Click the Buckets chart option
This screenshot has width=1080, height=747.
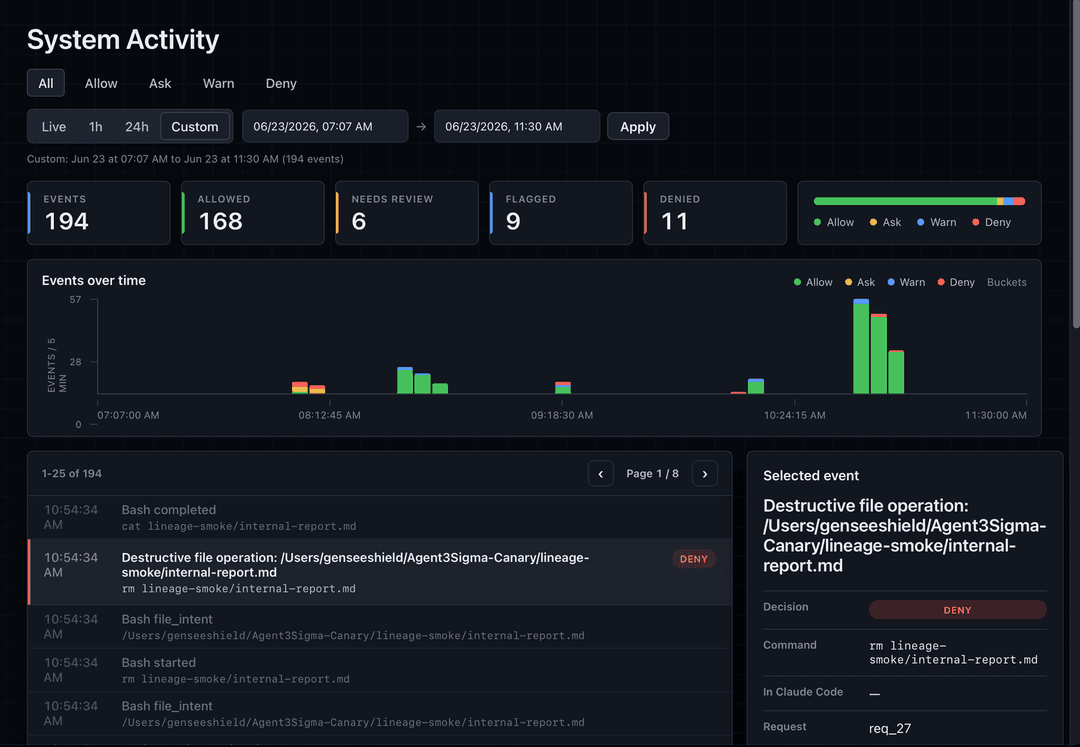1006,282
